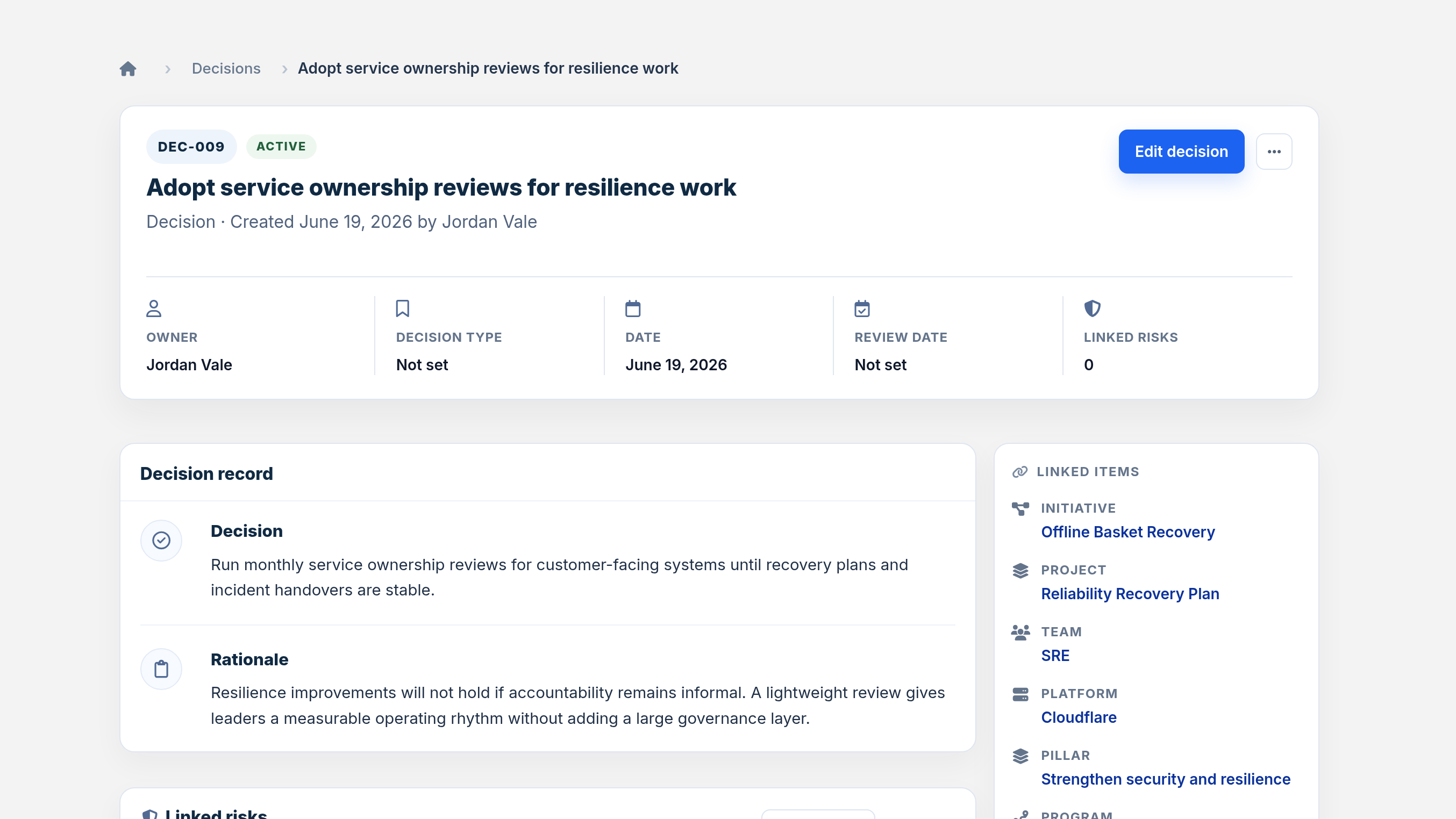Click the Project layers icon

(1020, 571)
